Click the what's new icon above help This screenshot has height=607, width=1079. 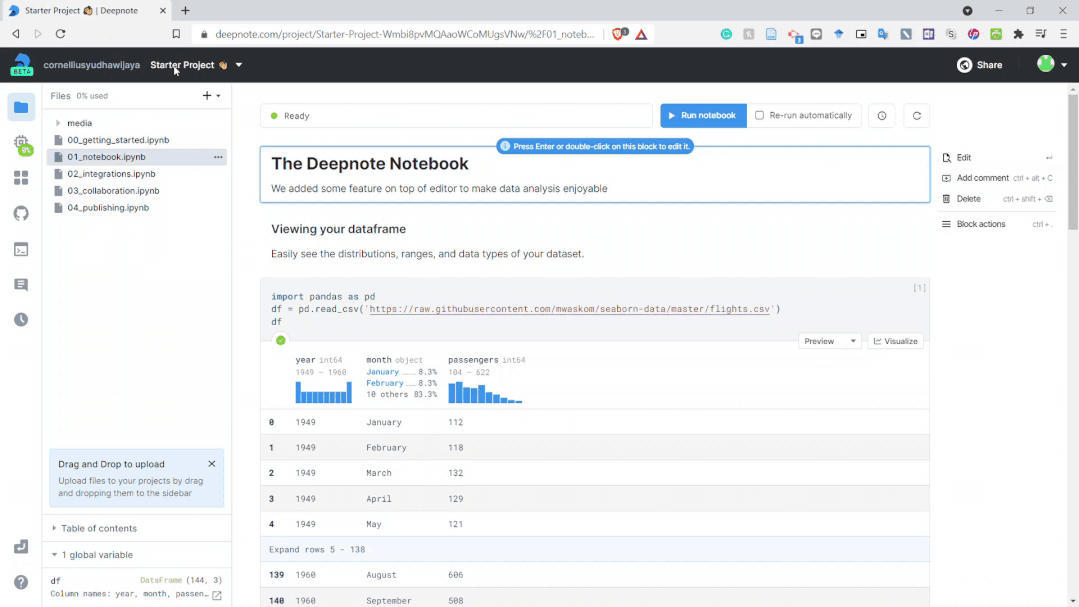(21, 547)
